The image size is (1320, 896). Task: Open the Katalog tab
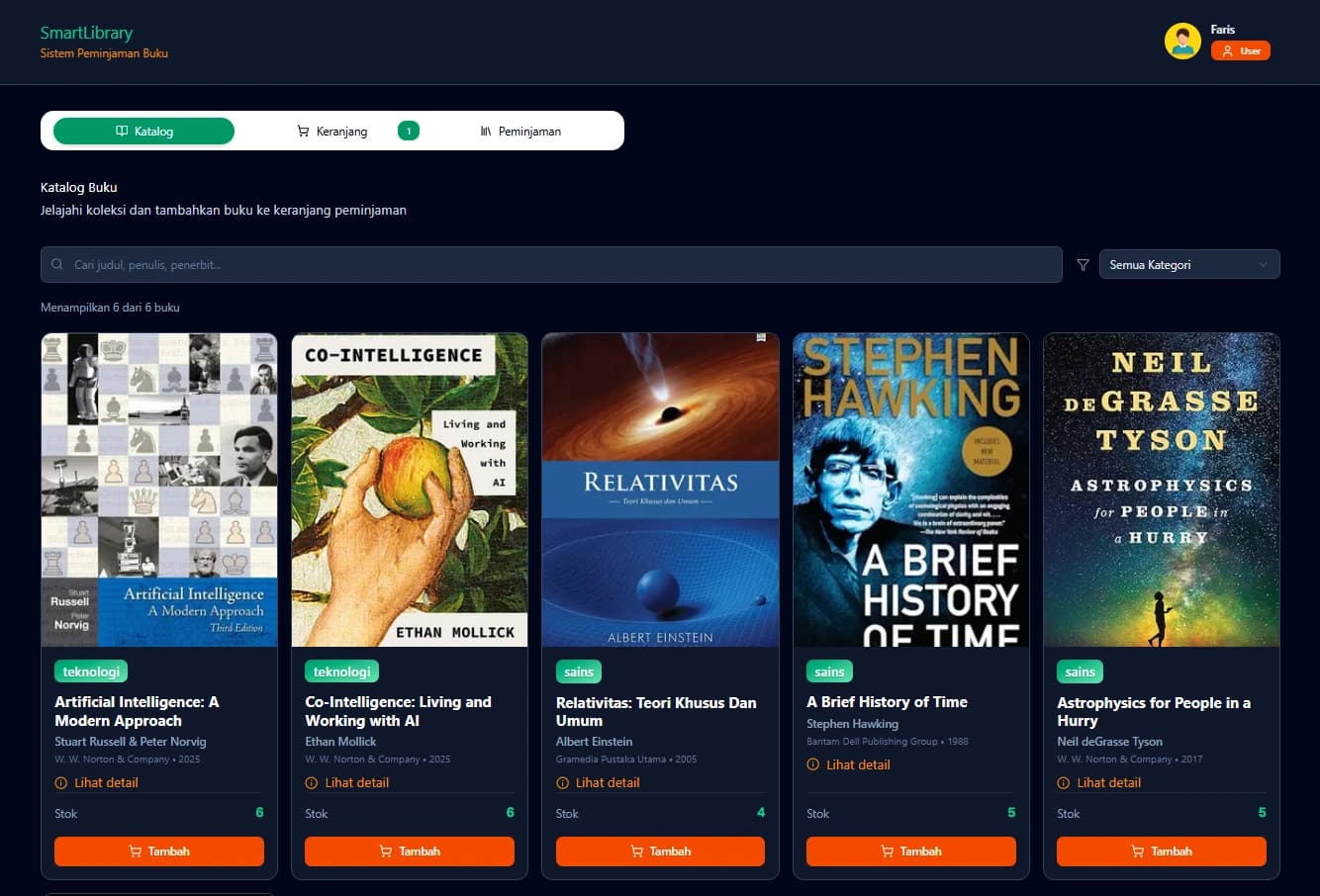[143, 131]
